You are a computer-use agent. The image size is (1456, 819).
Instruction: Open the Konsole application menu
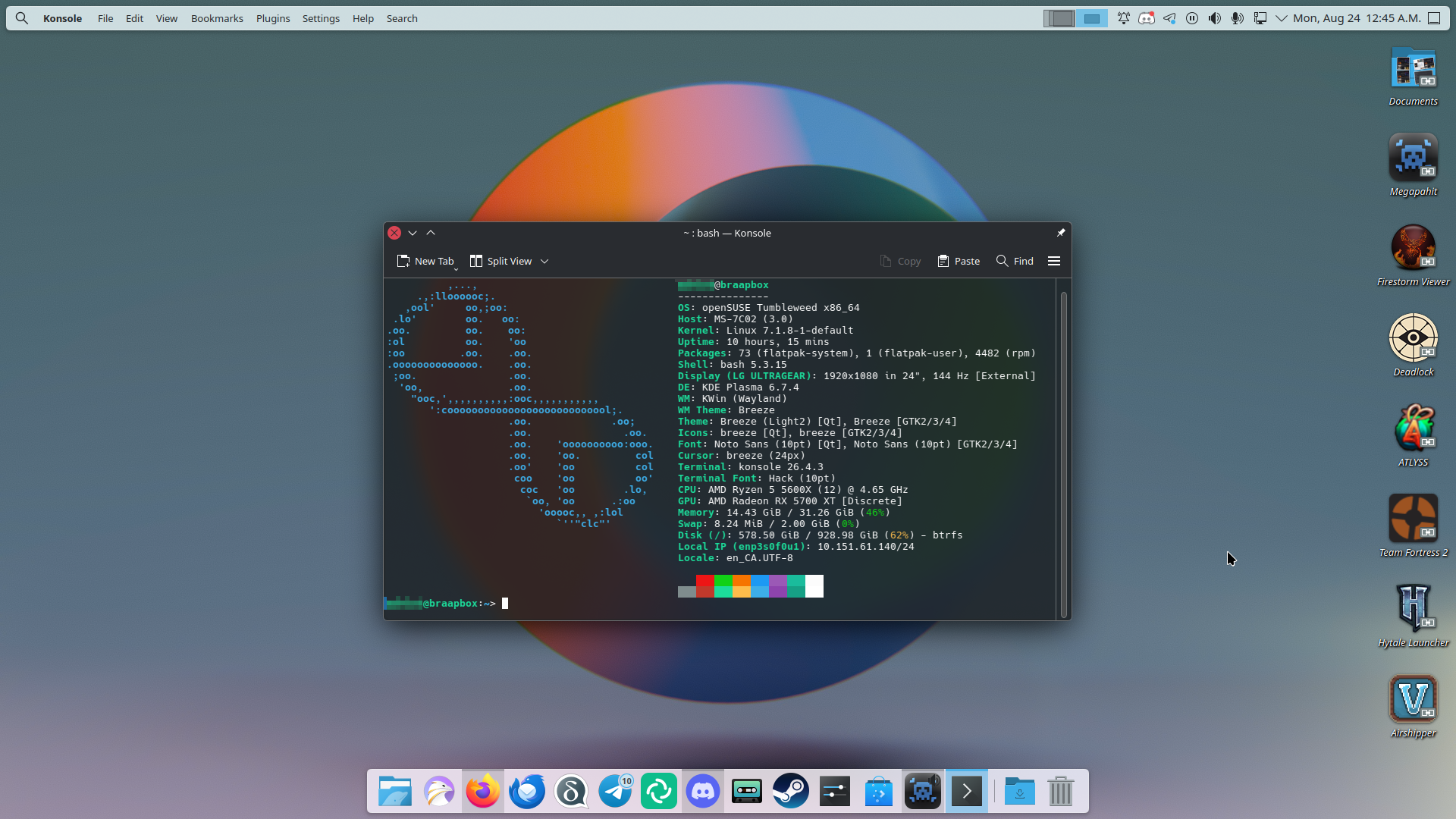62,18
